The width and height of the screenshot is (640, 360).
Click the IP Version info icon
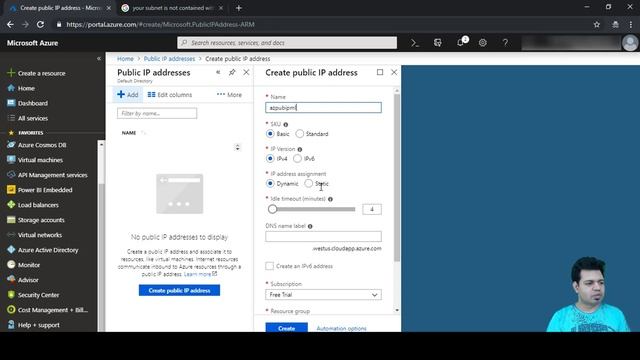(x=300, y=149)
